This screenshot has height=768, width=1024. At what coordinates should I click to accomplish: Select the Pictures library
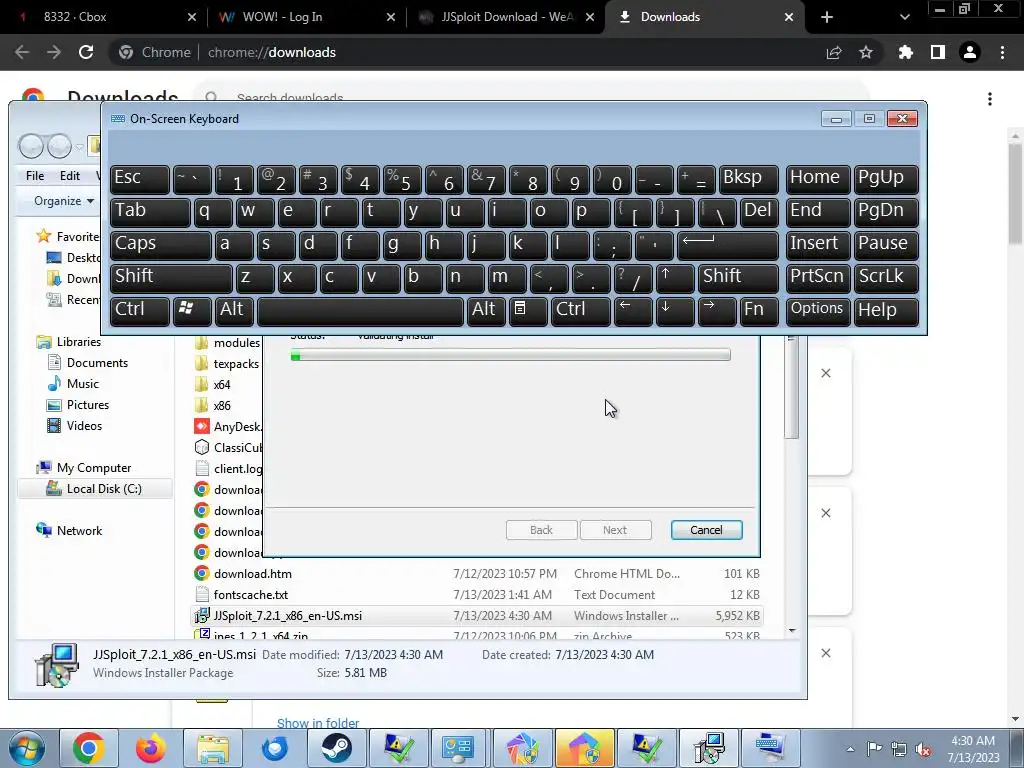[x=88, y=405]
